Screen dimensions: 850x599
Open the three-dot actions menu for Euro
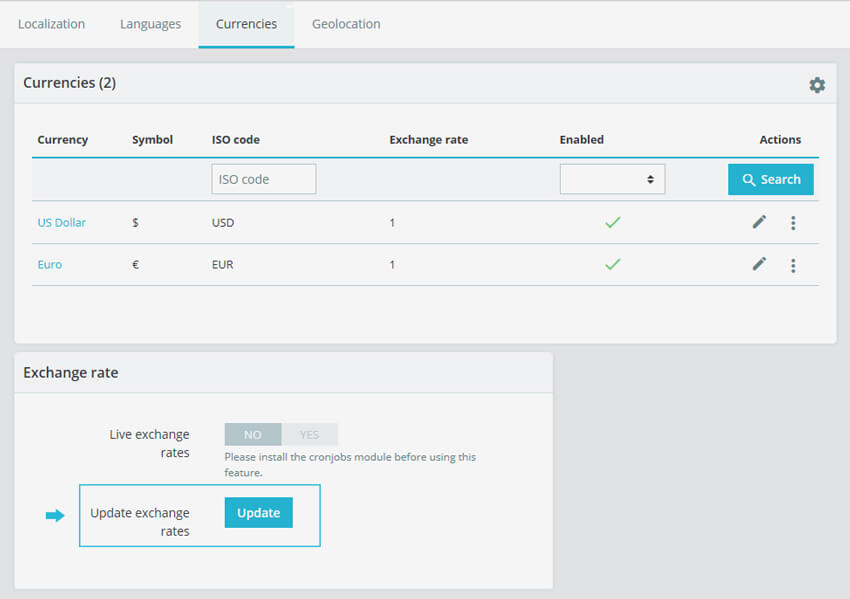click(x=793, y=264)
